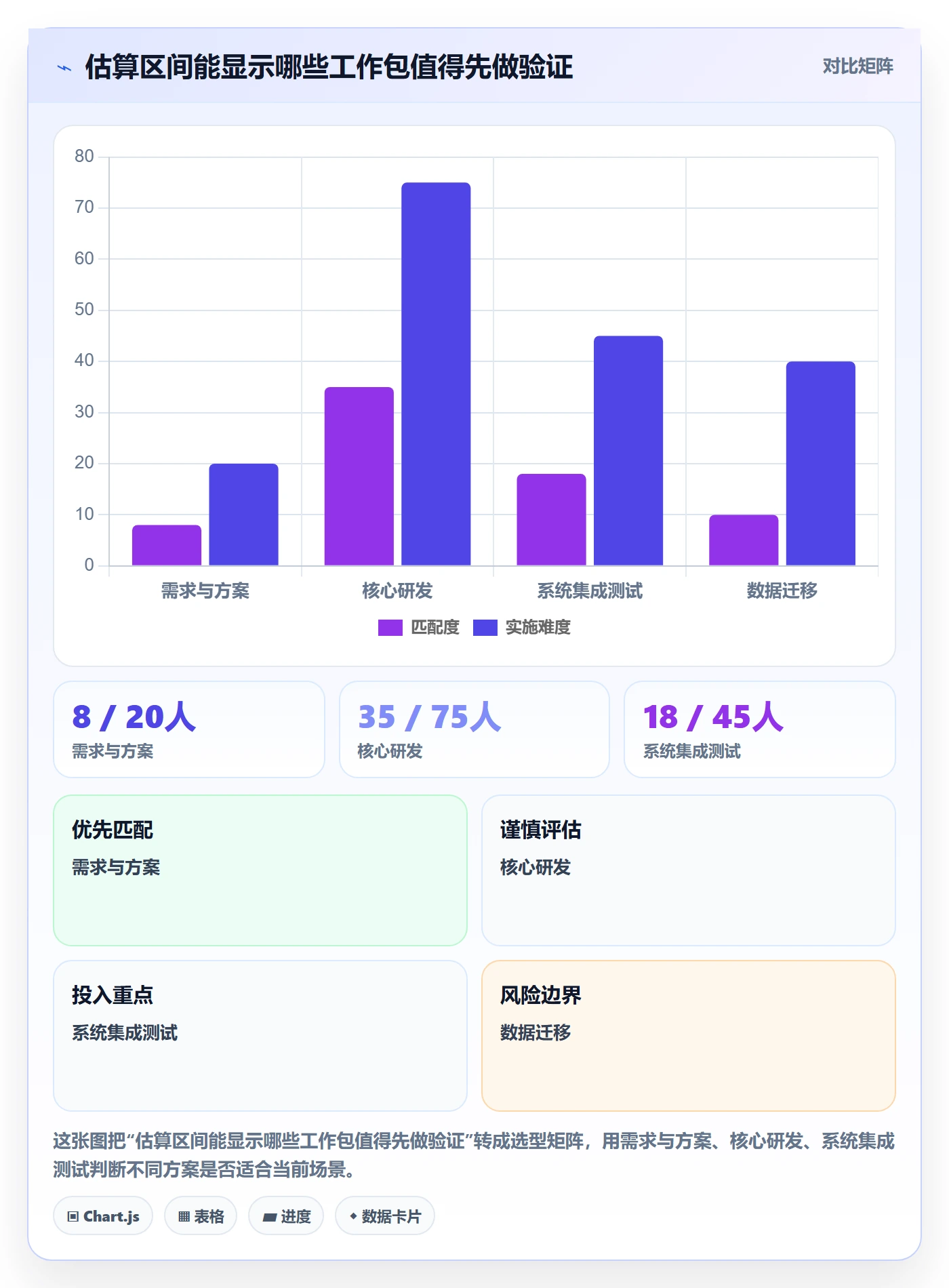Image resolution: width=949 pixels, height=1288 pixels.
Task: Click the 系统集成测试 匹配度 bar at 18
Action: point(552,519)
